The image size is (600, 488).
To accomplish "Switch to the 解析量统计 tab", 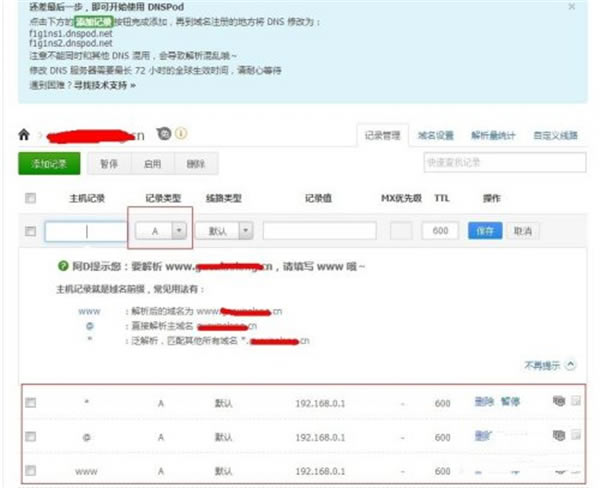I will point(493,135).
